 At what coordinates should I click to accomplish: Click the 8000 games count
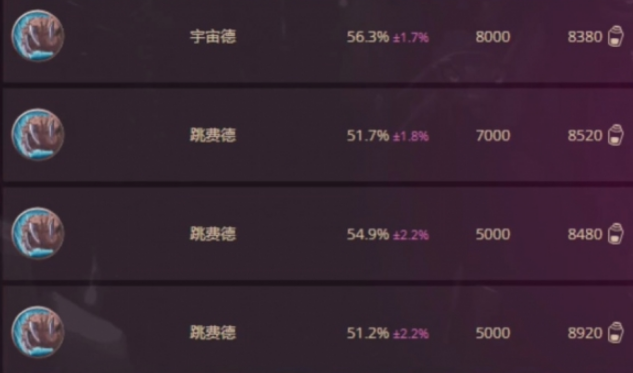click(493, 37)
